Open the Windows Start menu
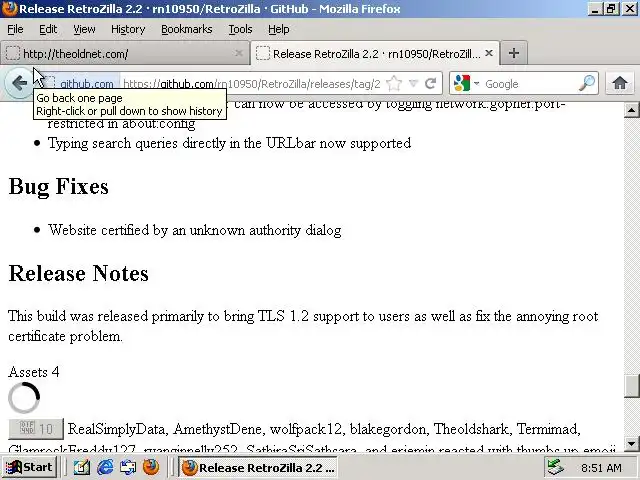The image size is (640, 480). pos(29,467)
